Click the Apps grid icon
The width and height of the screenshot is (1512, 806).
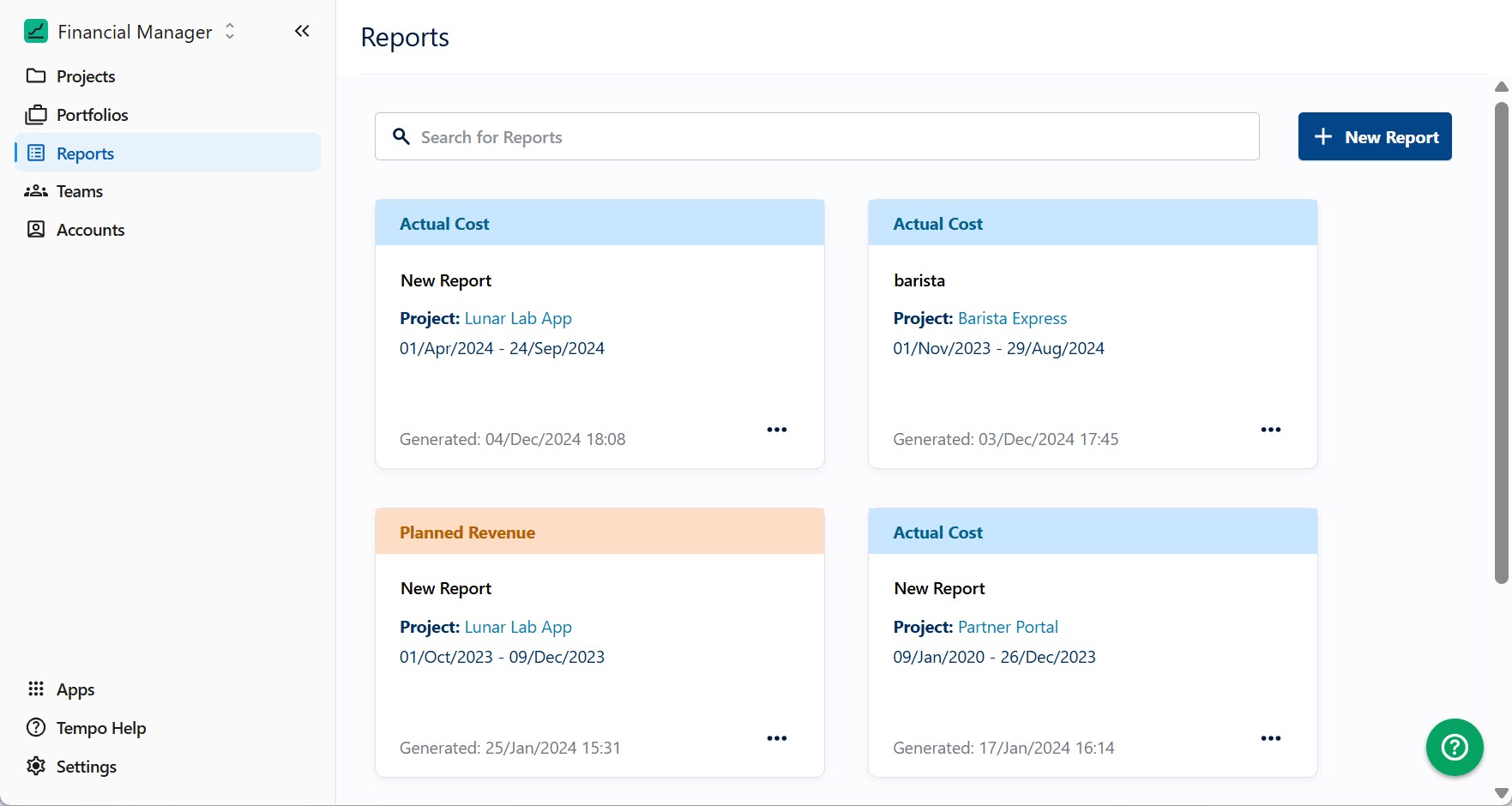point(35,689)
